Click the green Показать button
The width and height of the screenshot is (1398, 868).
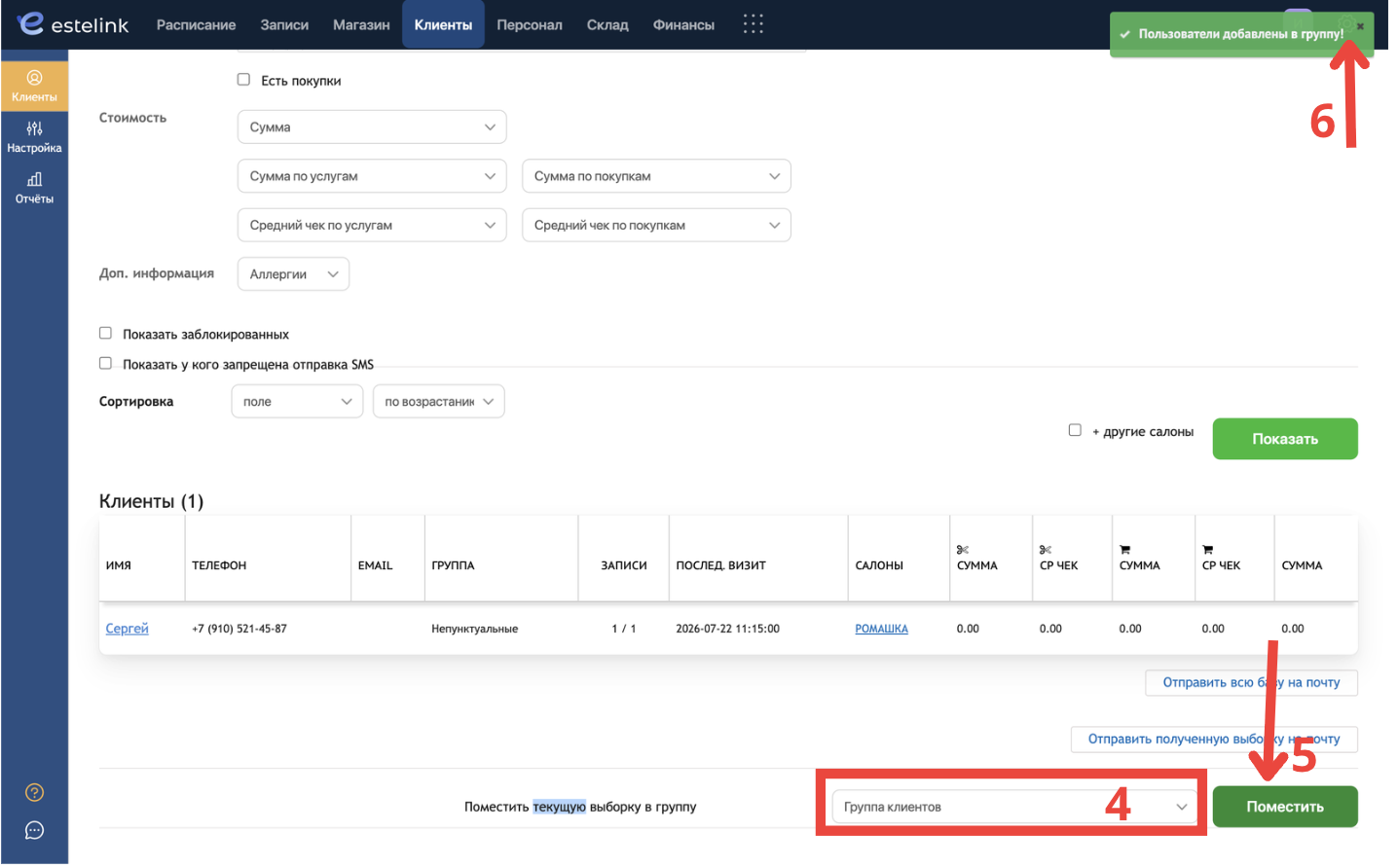click(x=1285, y=439)
